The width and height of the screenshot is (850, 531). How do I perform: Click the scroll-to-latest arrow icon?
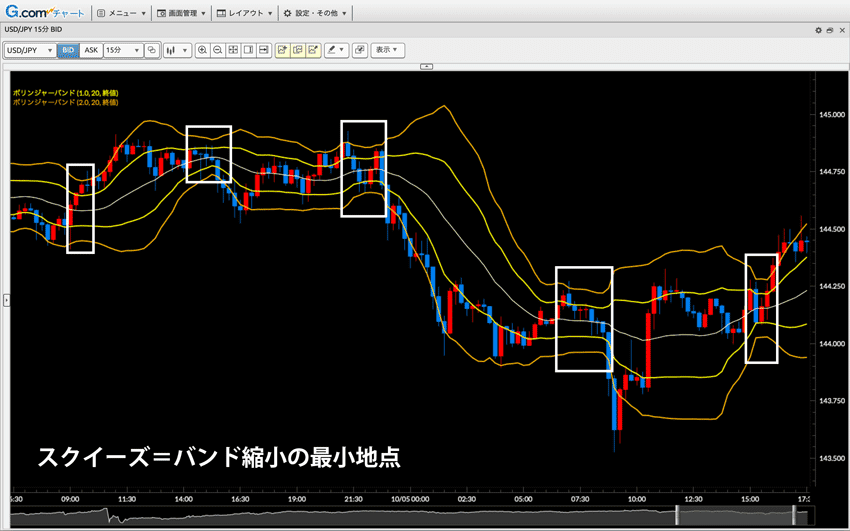coord(264,49)
